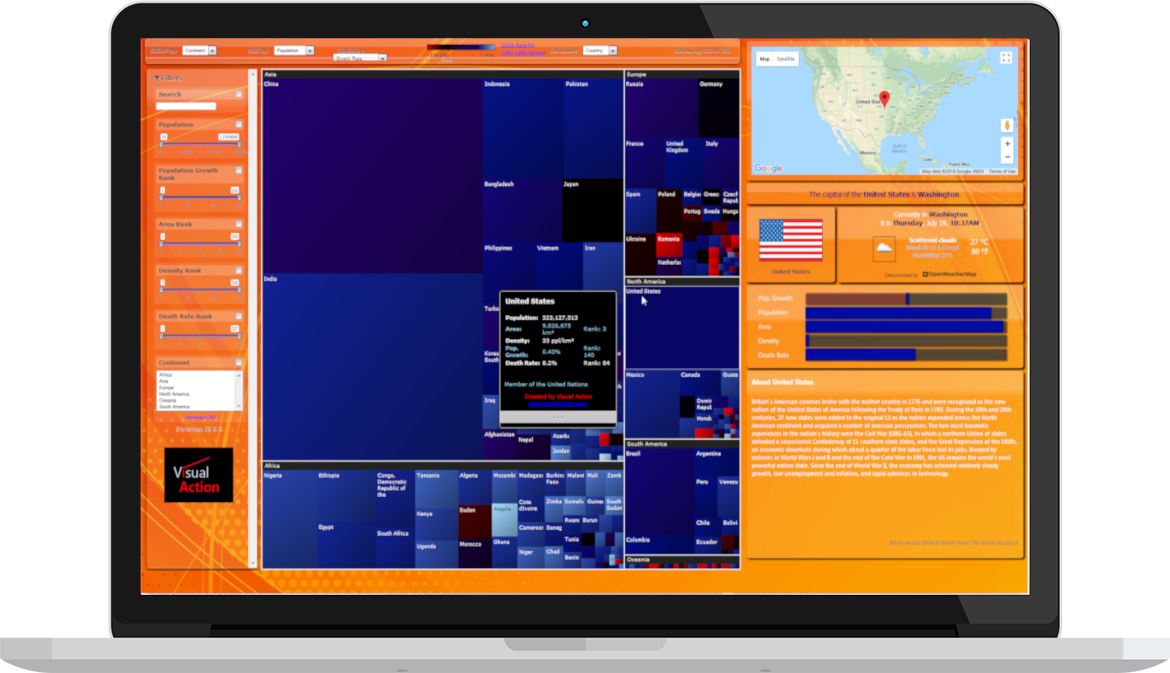Image resolution: width=1170 pixels, height=673 pixels.
Task: Collapse the Filters panel triangle
Action: pyautogui.click(x=157, y=78)
